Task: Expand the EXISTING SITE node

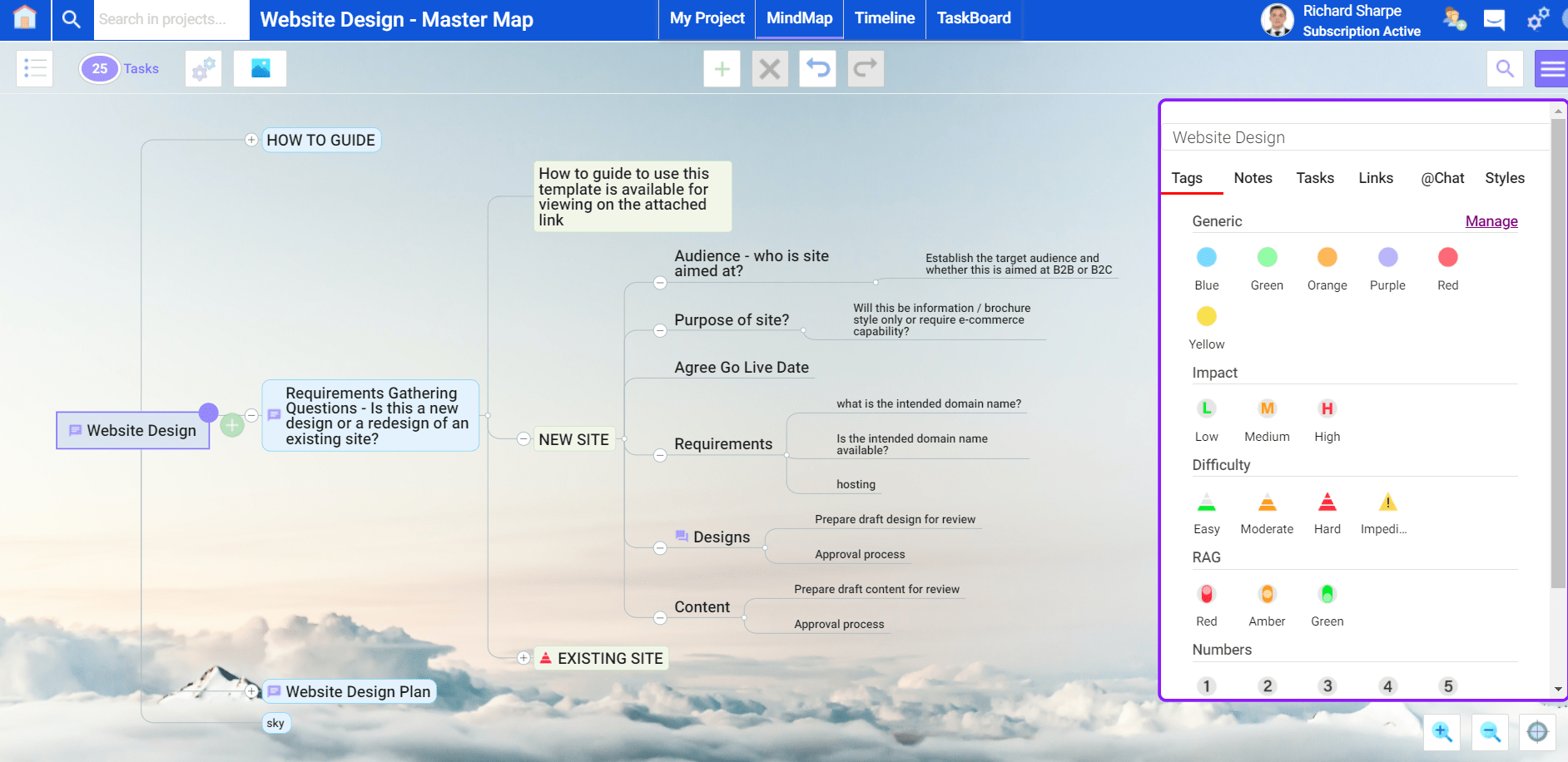Action: (523, 658)
